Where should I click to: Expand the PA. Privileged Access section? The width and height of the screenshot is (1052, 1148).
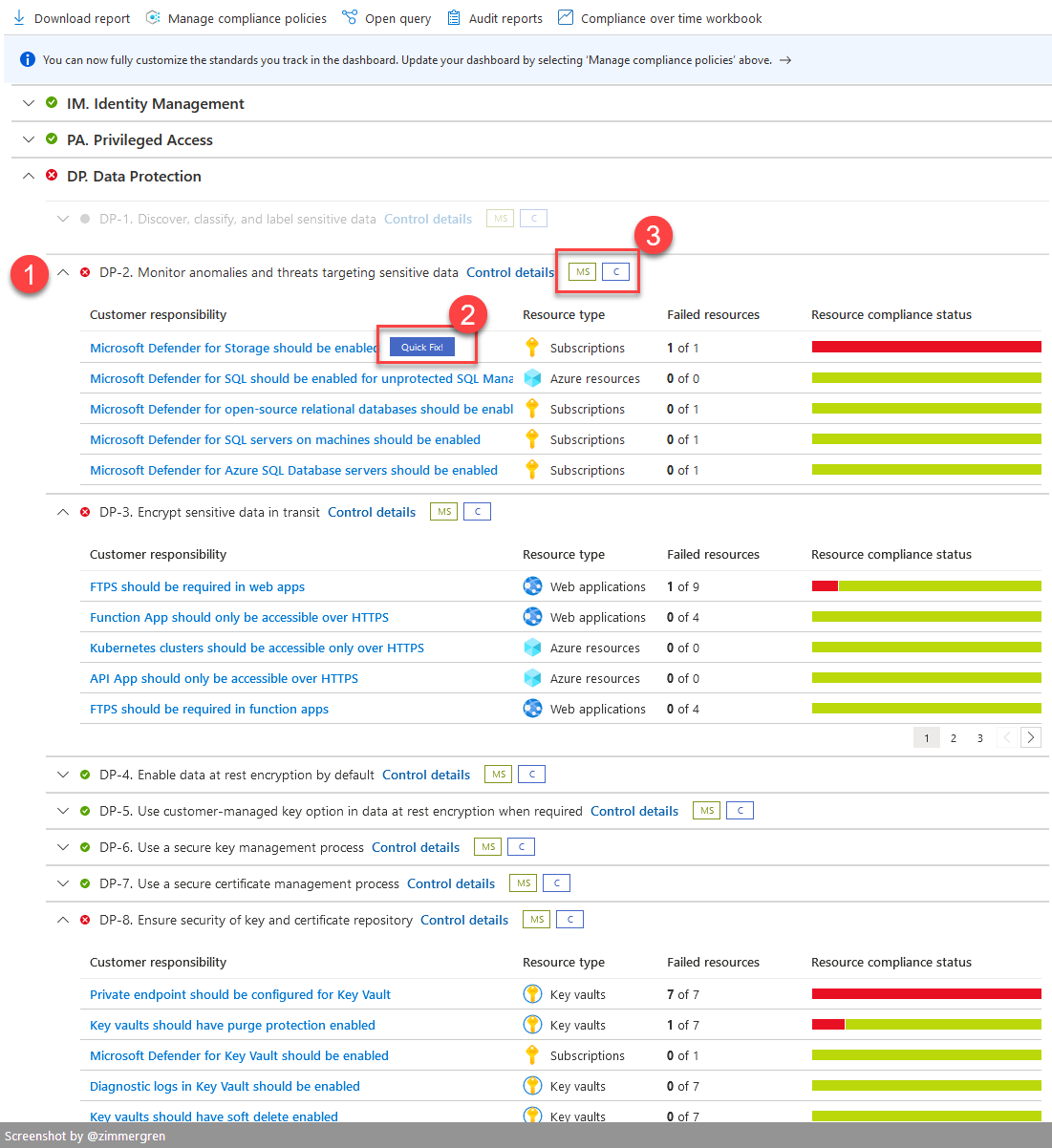[x=28, y=138]
